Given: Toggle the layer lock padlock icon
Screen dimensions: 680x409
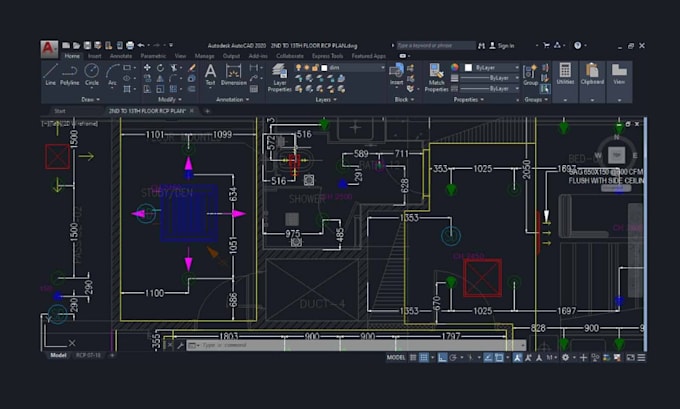Looking at the screenshot, I should coord(315,68).
